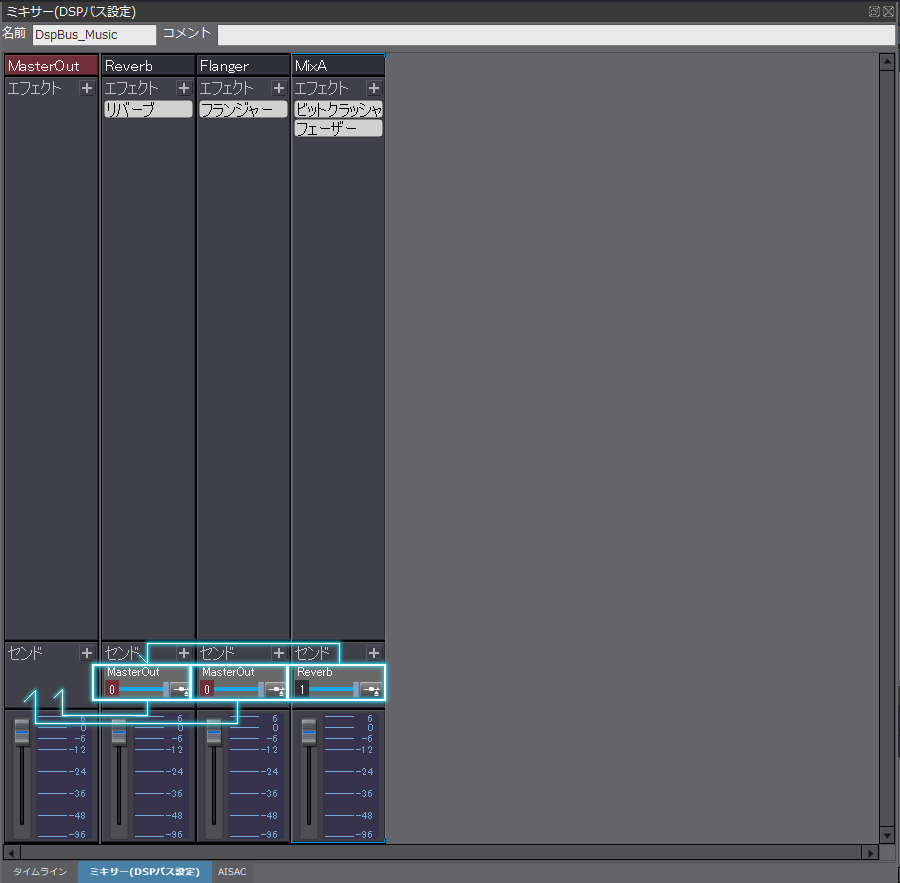Select the MasterOut bus header
The width and height of the screenshot is (900, 883).
point(52,65)
